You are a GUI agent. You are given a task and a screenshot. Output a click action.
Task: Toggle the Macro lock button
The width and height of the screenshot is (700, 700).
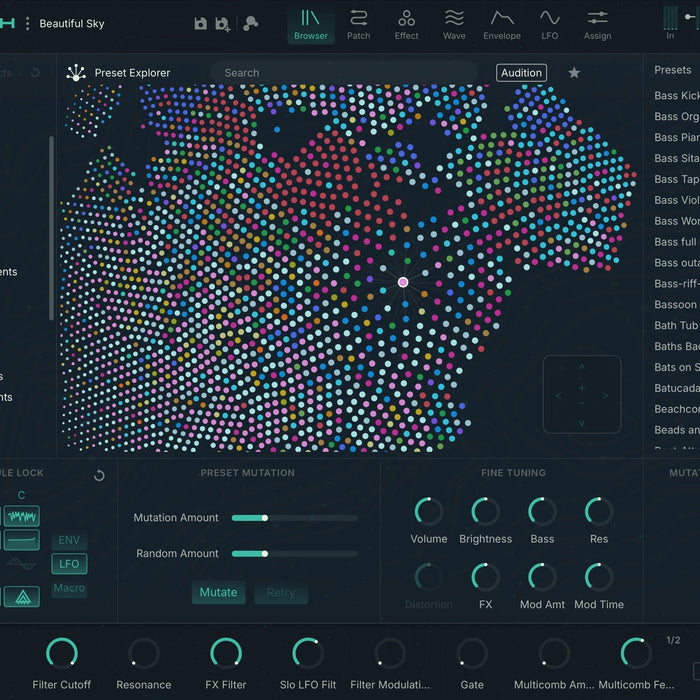[69, 588]
